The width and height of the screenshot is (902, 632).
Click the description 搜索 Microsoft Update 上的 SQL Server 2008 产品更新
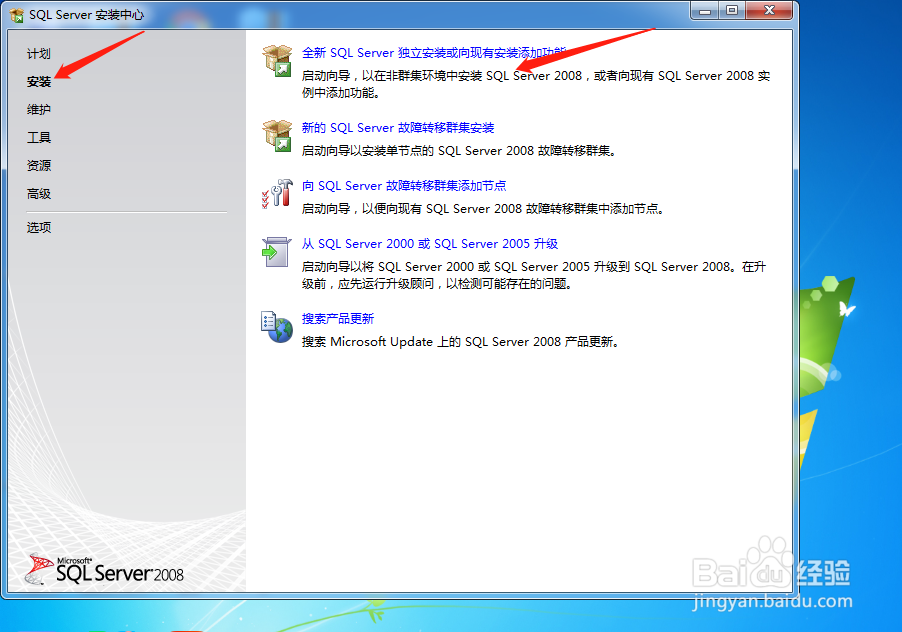point(461,342)
